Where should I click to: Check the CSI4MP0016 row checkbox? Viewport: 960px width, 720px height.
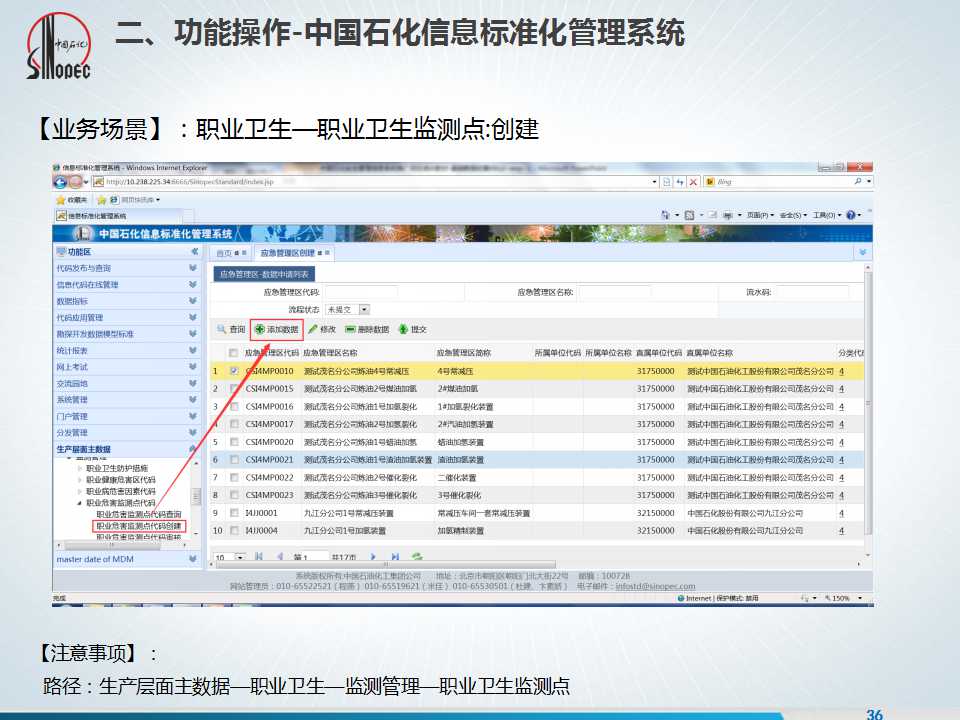point(234,407)
